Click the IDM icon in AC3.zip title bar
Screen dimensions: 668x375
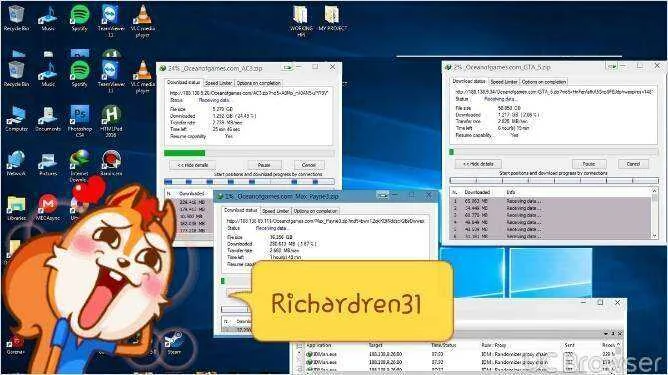pyautogui.click(x=163, y=68)
